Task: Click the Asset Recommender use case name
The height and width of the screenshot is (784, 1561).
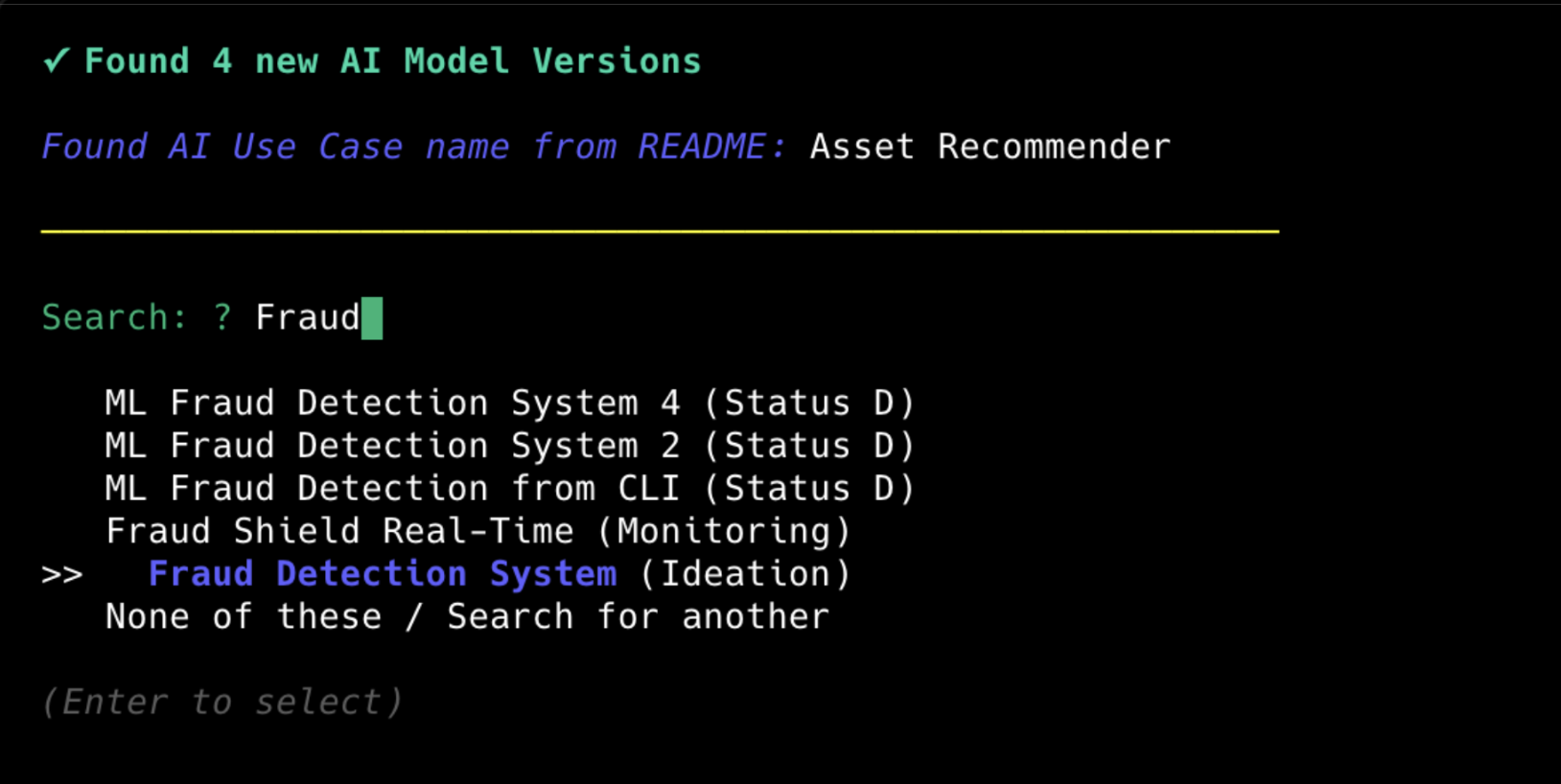Action: point(990,148)
